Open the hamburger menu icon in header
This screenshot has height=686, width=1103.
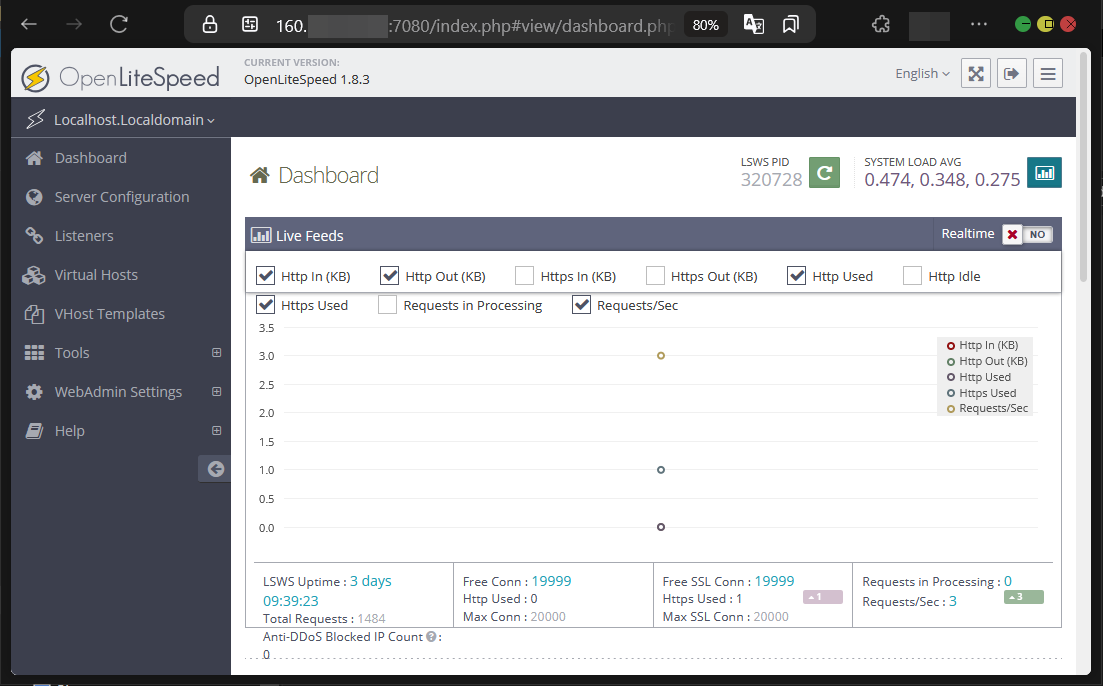[x=1047, y=73]
